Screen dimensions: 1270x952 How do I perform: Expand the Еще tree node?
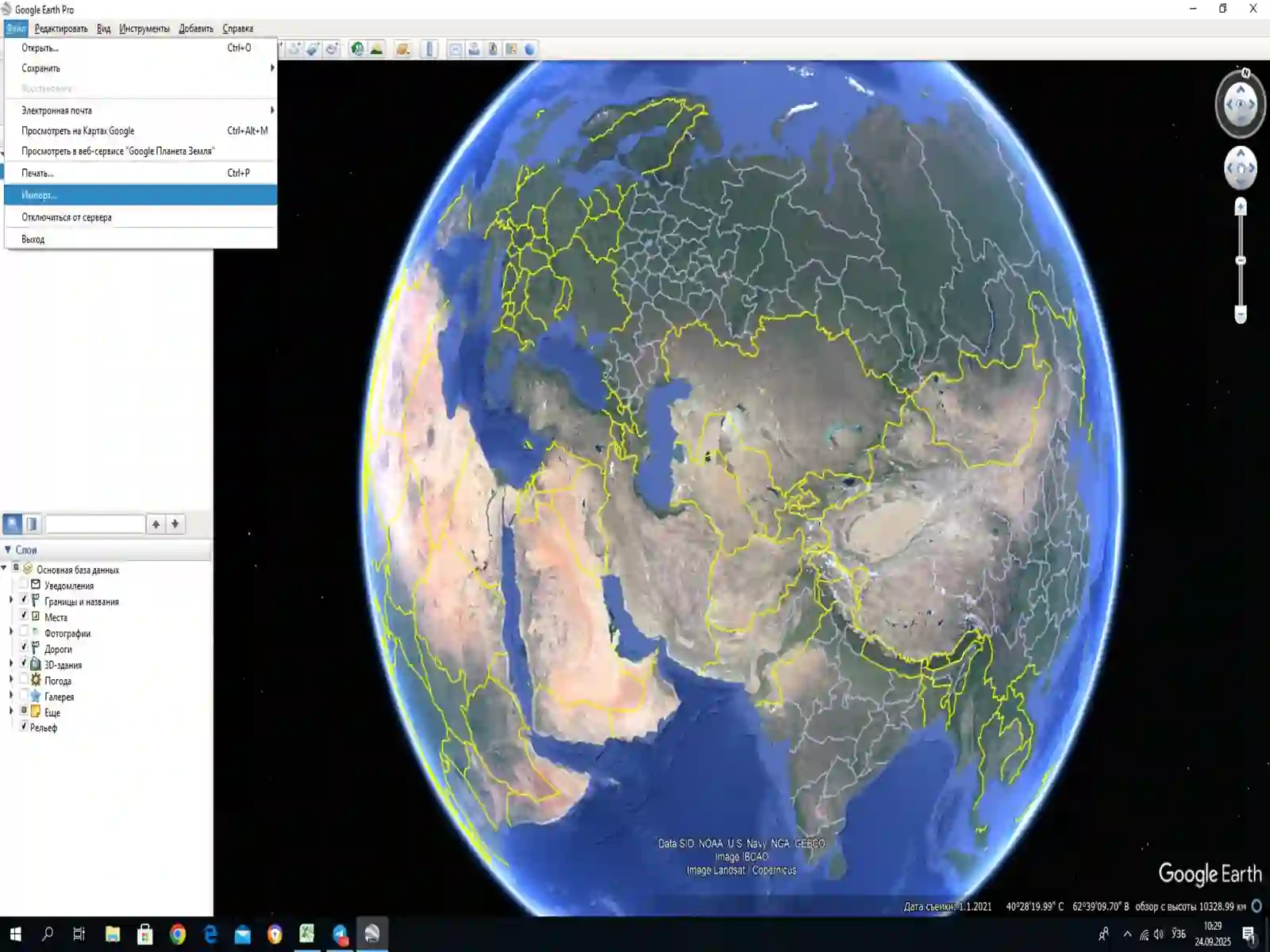click(x=11, y=711)
